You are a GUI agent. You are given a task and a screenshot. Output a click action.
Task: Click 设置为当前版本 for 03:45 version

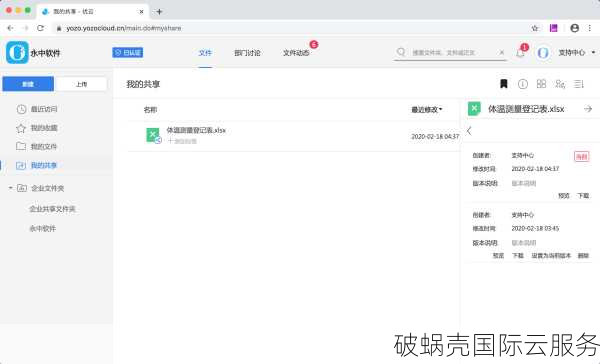[x=551, y=256]
